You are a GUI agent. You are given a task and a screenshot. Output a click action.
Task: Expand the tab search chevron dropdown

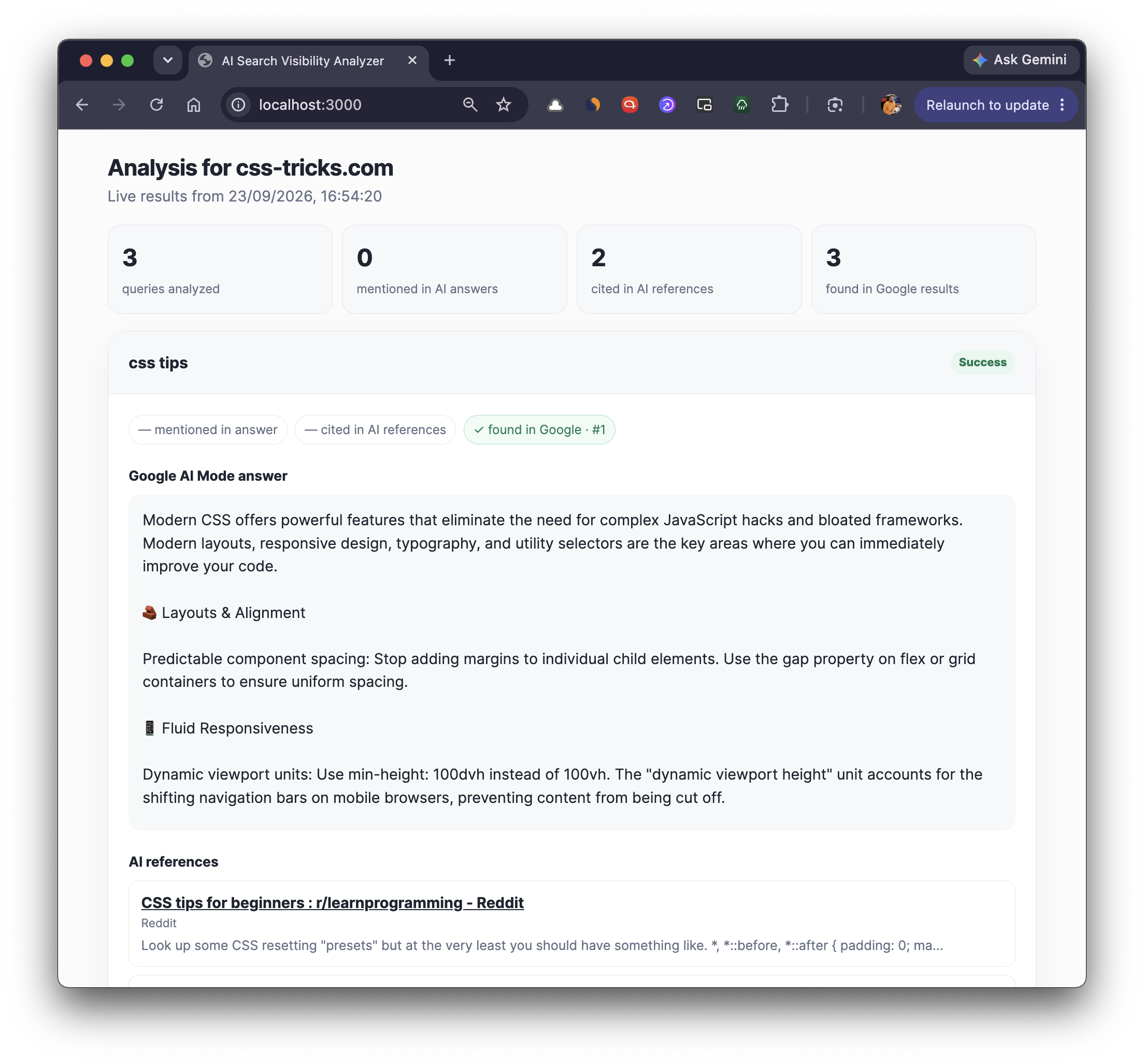pos(167,61)
